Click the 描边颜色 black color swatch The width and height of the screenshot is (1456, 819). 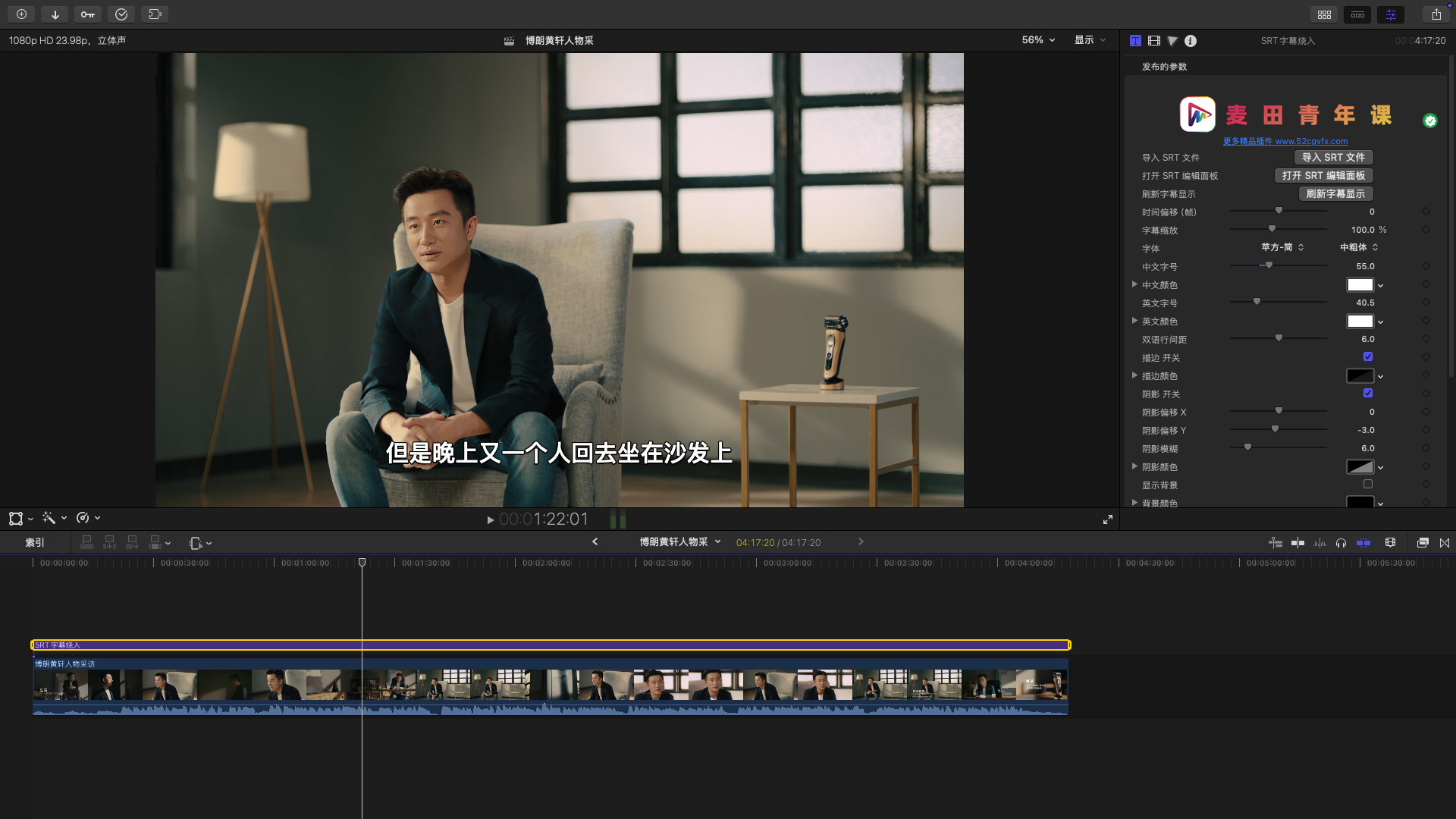[x=1359, y=376]
